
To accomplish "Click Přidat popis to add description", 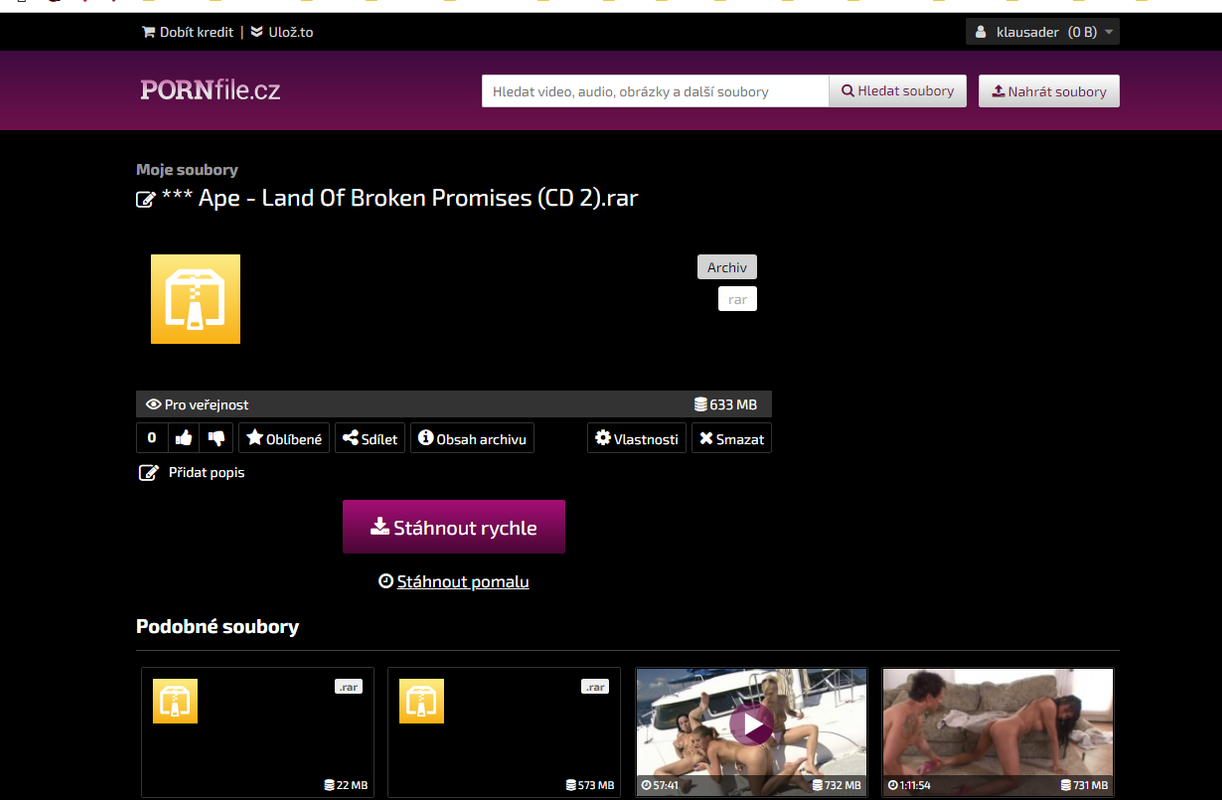I will 191,472.
